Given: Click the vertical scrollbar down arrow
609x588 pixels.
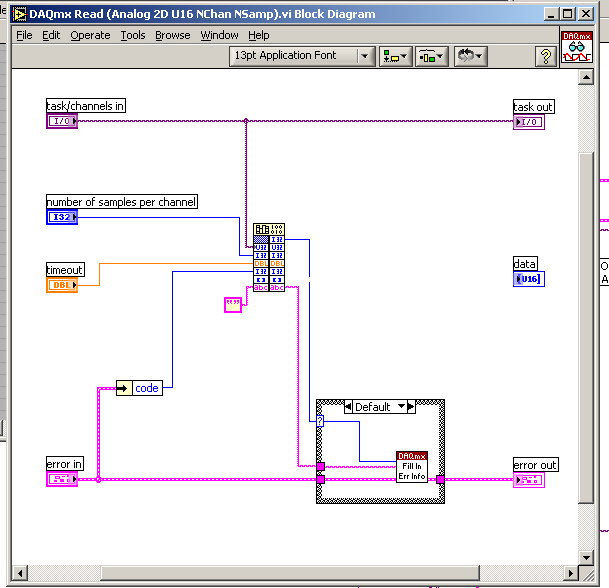Looking at the screenshot, I should (x=586, y=558).
